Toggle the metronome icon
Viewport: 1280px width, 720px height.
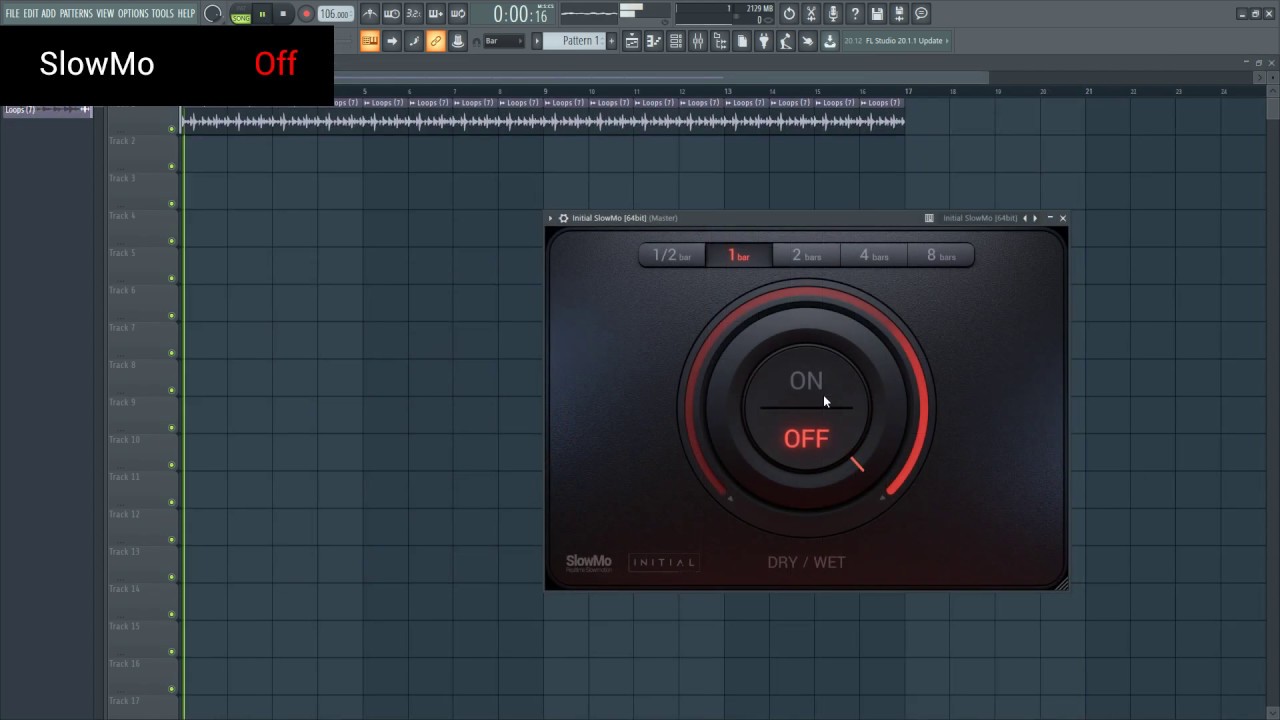(x=370, y=14)
